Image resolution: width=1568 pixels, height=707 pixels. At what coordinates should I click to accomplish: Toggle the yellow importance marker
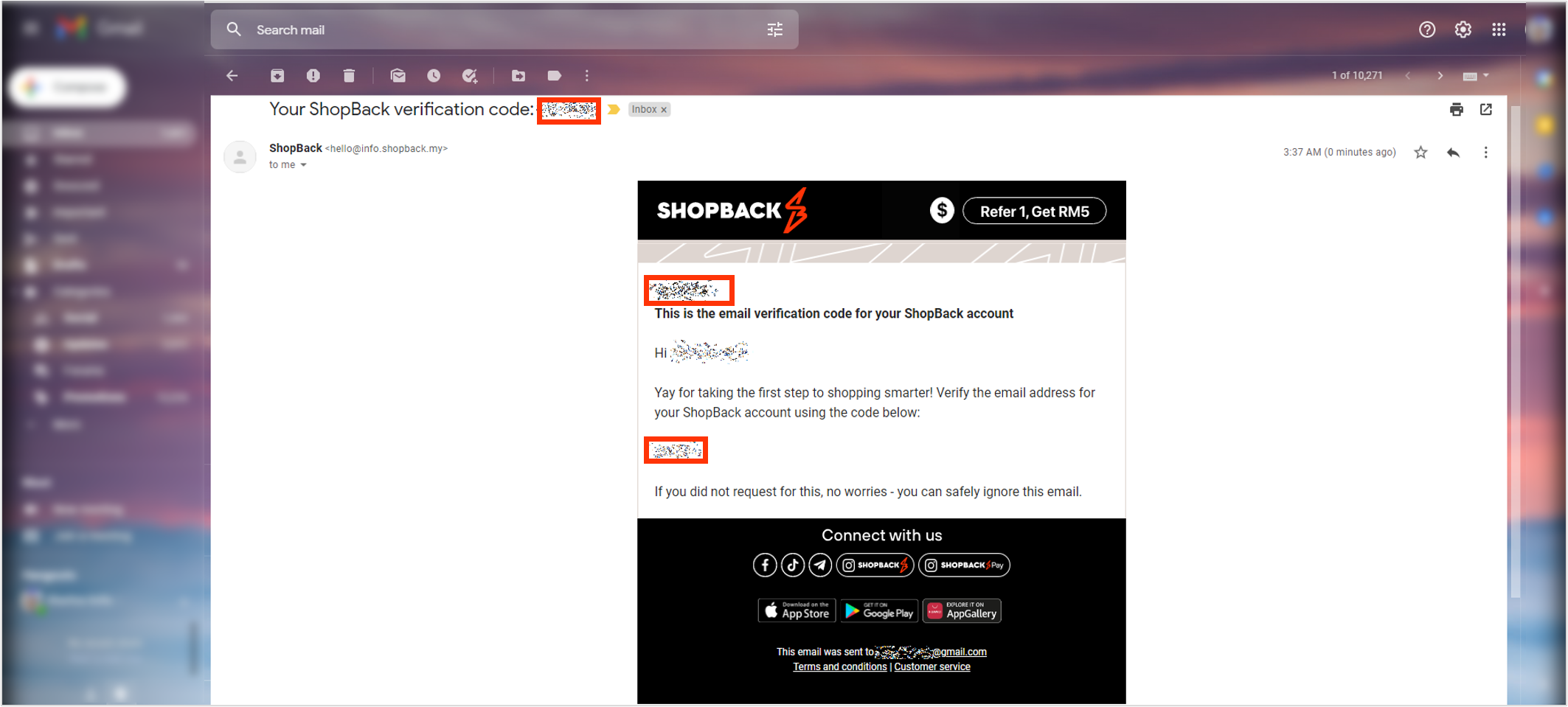point(614,109)
